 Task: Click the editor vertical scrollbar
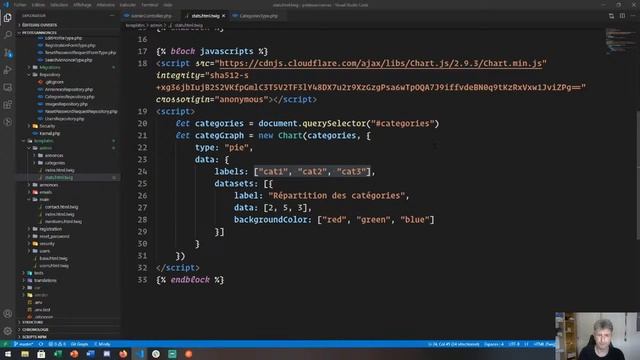tap(638, 176)
